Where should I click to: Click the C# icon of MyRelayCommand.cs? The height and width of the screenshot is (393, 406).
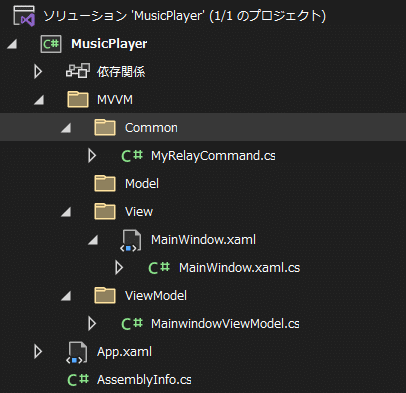click(132, 156)
